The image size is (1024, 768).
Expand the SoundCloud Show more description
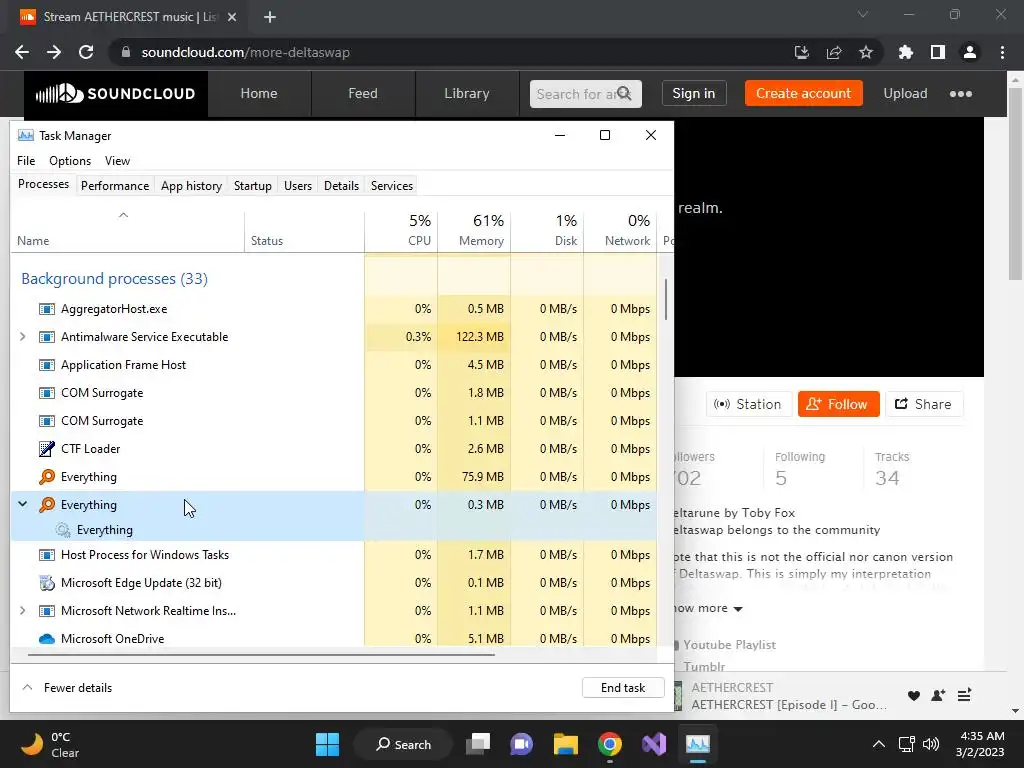tap(708, 609)
